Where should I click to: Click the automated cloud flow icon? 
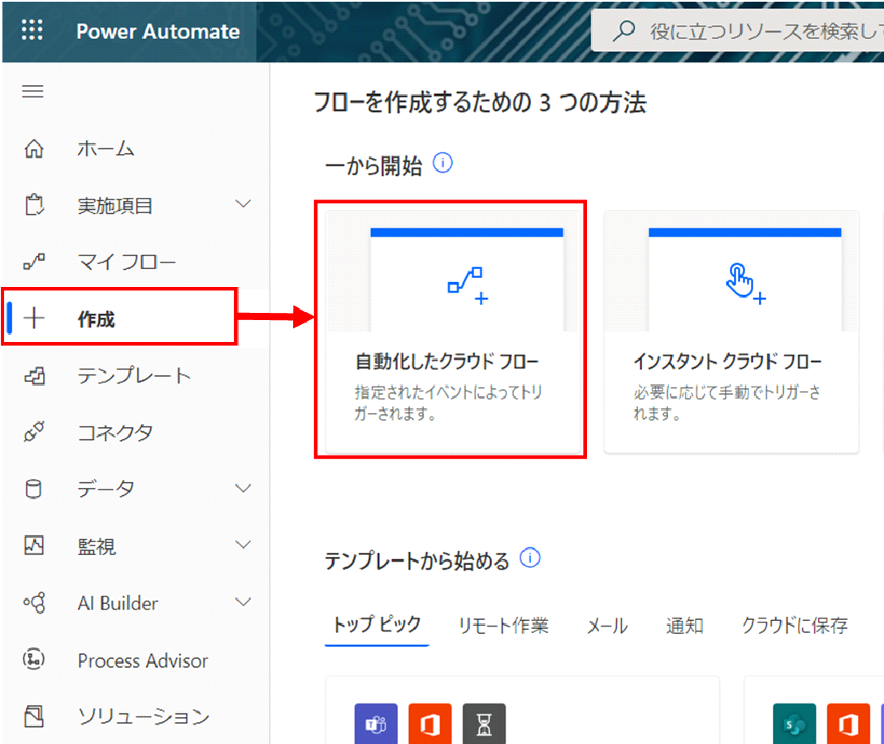(468, 286)
